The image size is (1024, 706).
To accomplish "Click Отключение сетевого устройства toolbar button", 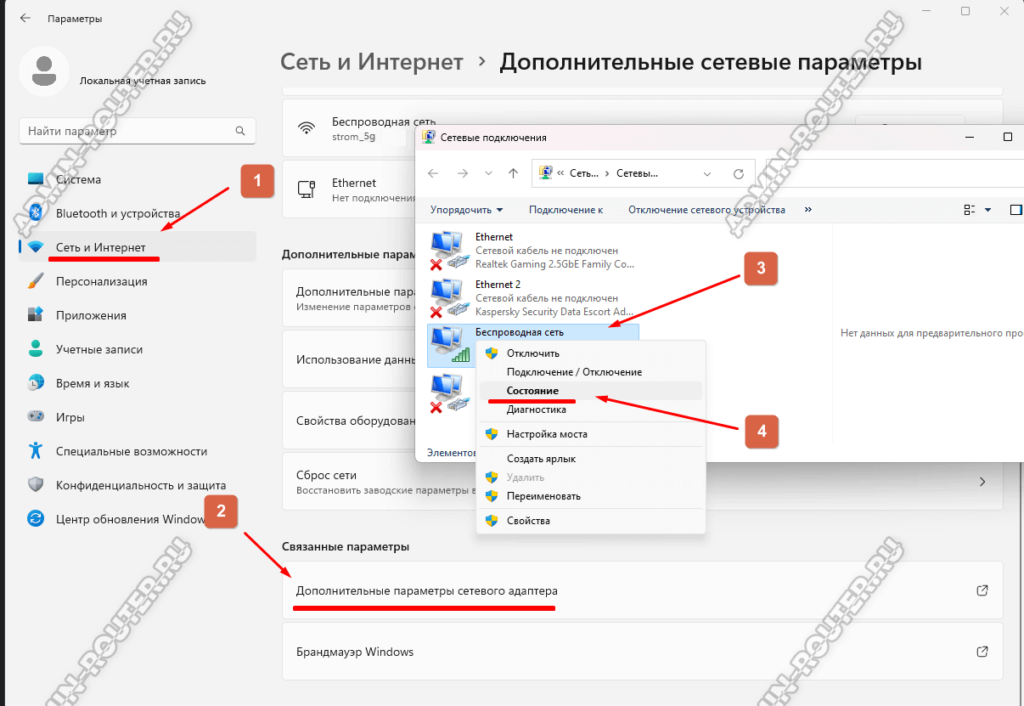I will click(706, 210).
